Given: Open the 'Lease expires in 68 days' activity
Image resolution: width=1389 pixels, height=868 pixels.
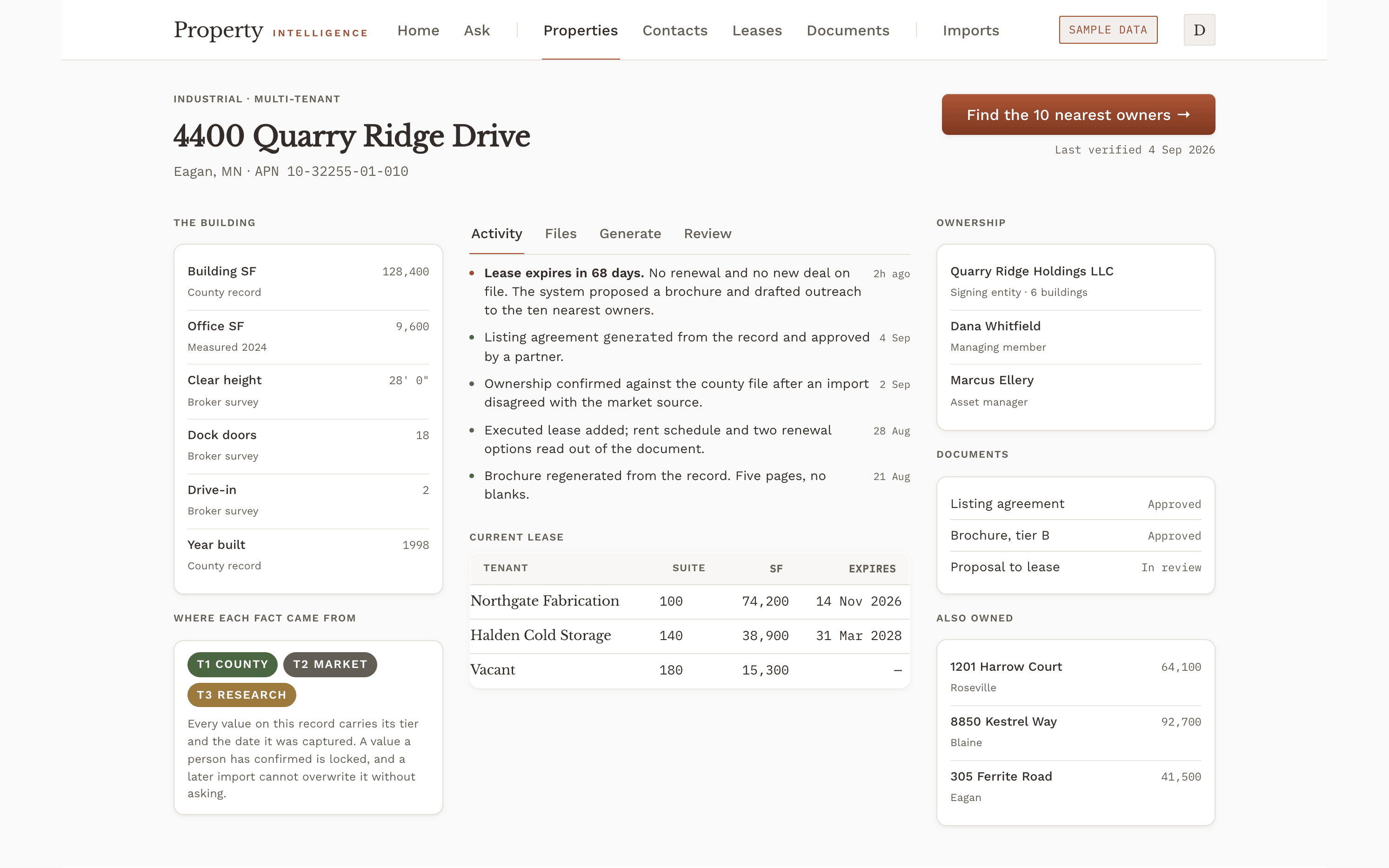Looking at the screenshot, I should click(x=689, y=291).
